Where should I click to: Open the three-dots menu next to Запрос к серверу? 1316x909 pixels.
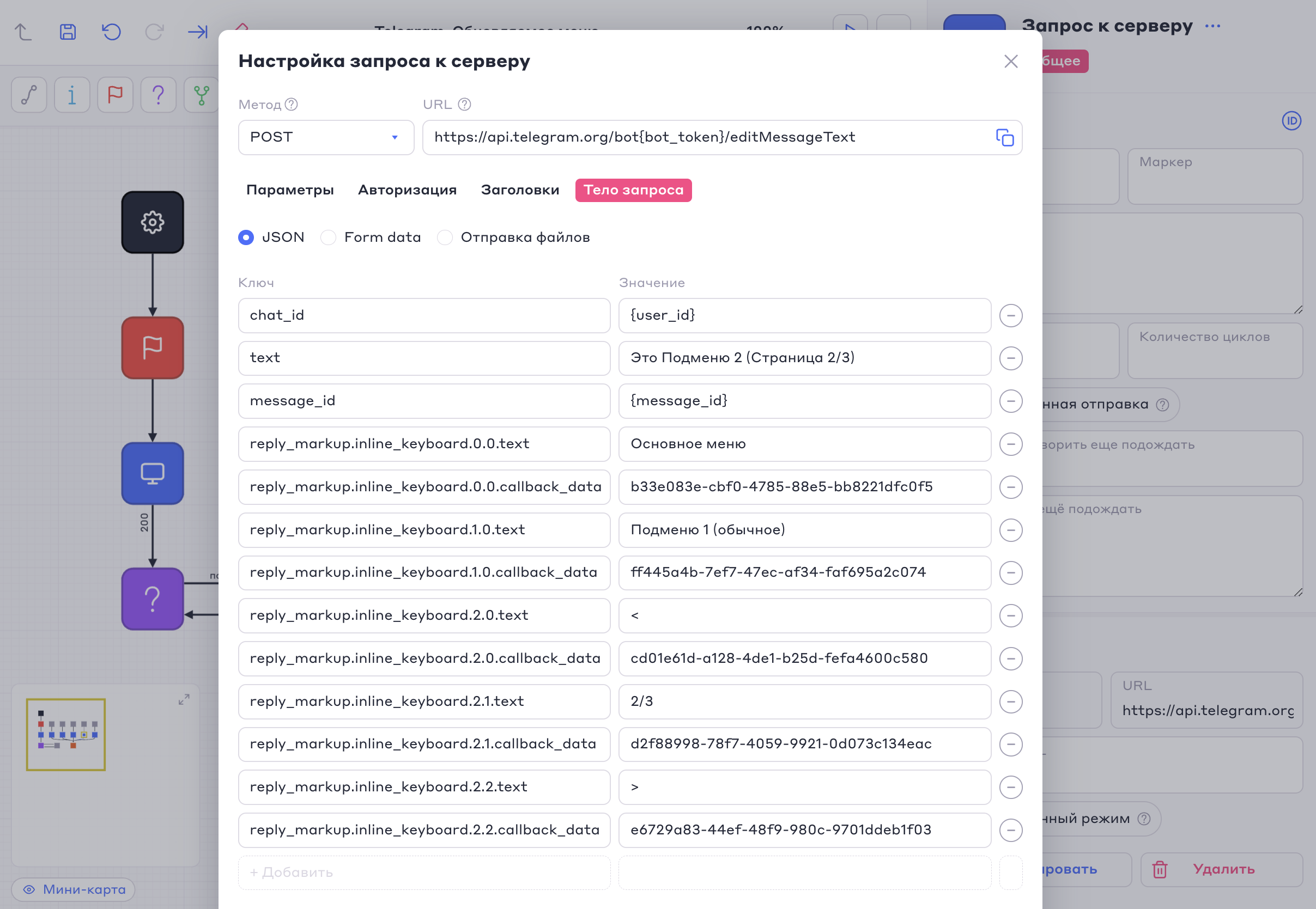coord(1213,26)
